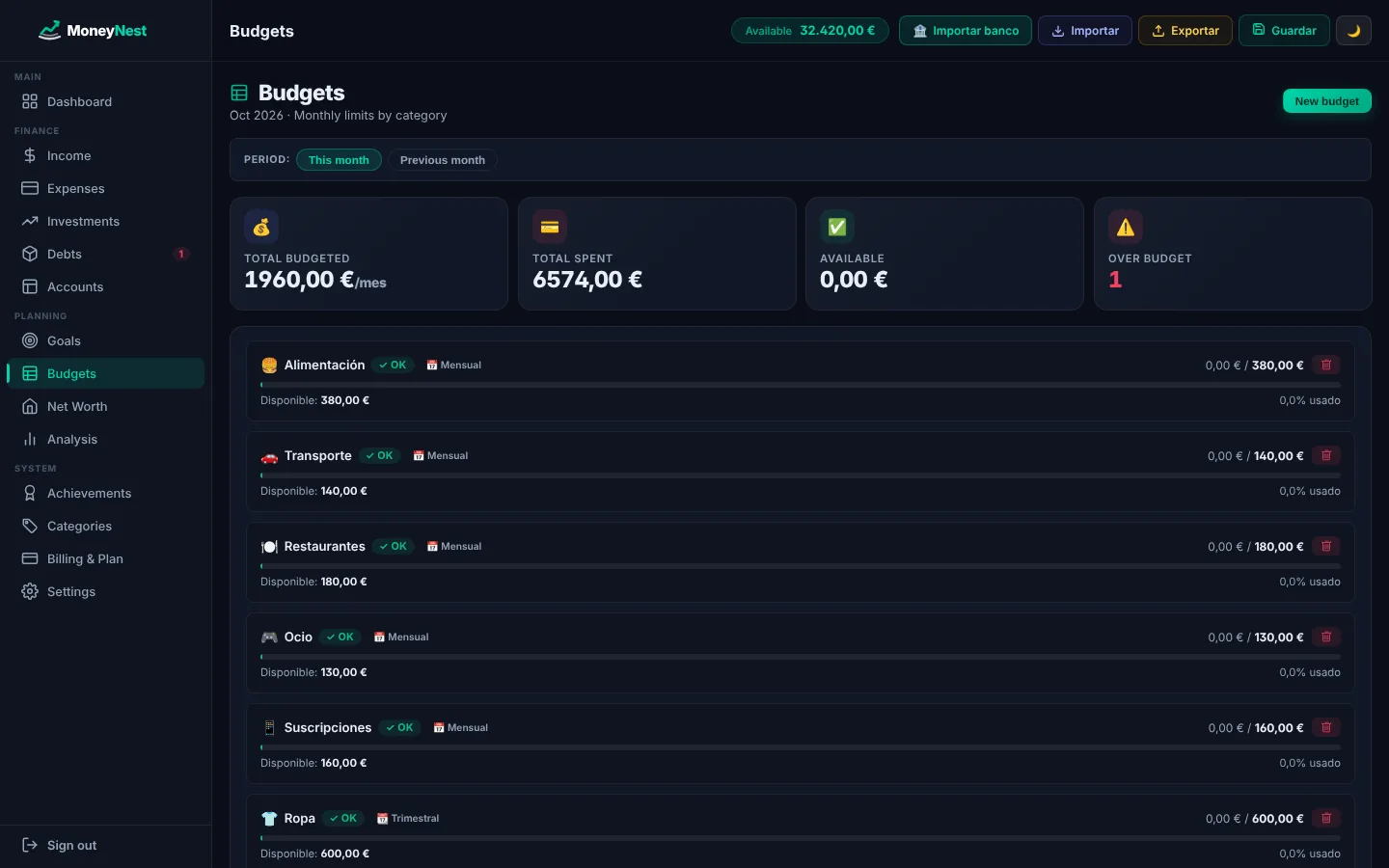Switch period to Previous month
1389x868 pixels.
(443, 160)
